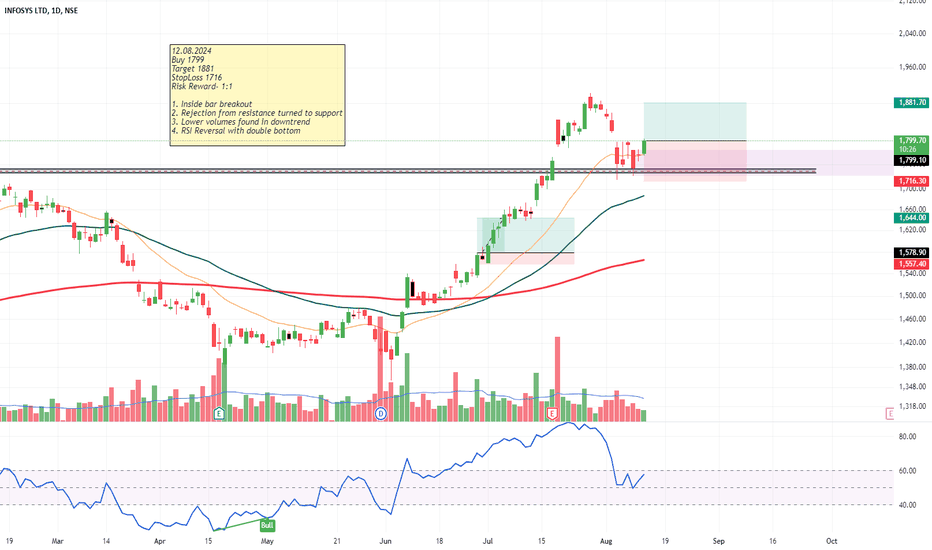
Task: Click the 'Sep' date axis label
Action: pyautogui.click(x=719, y=541)
